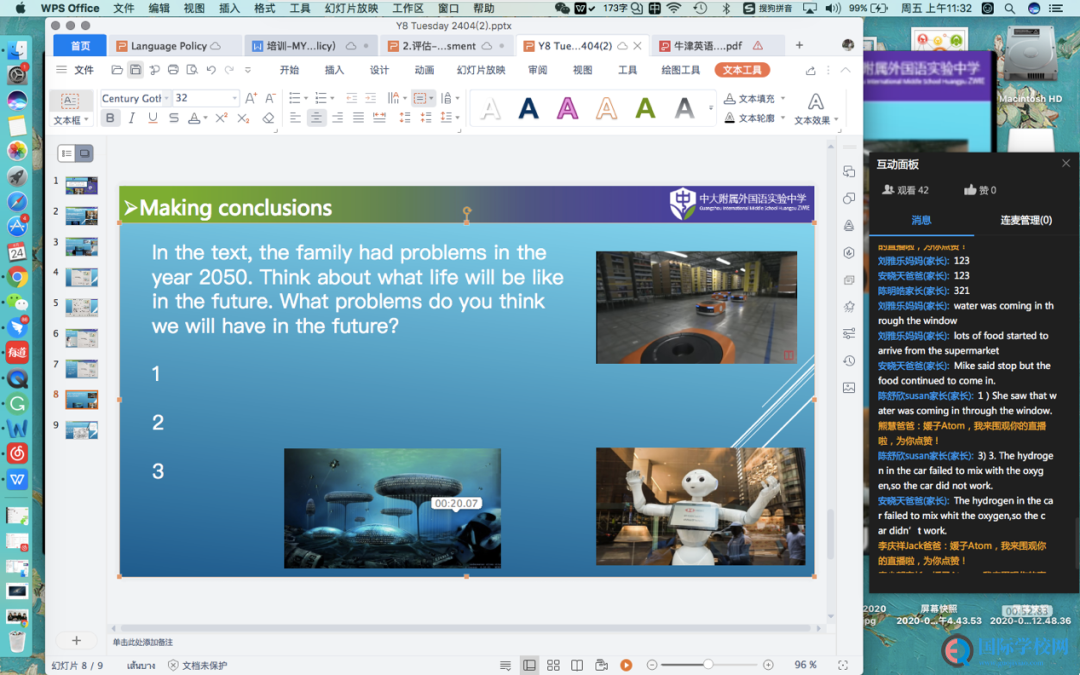Image resolution: width=1080 pixels, height=675 pixels.
Task: Apply the green WordArt text style
Action: (x=645, y=109)
